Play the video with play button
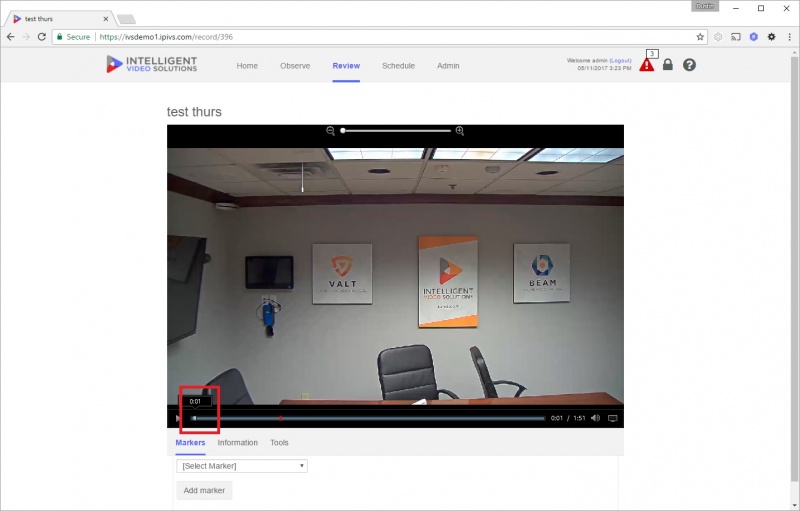 point(177,418)
